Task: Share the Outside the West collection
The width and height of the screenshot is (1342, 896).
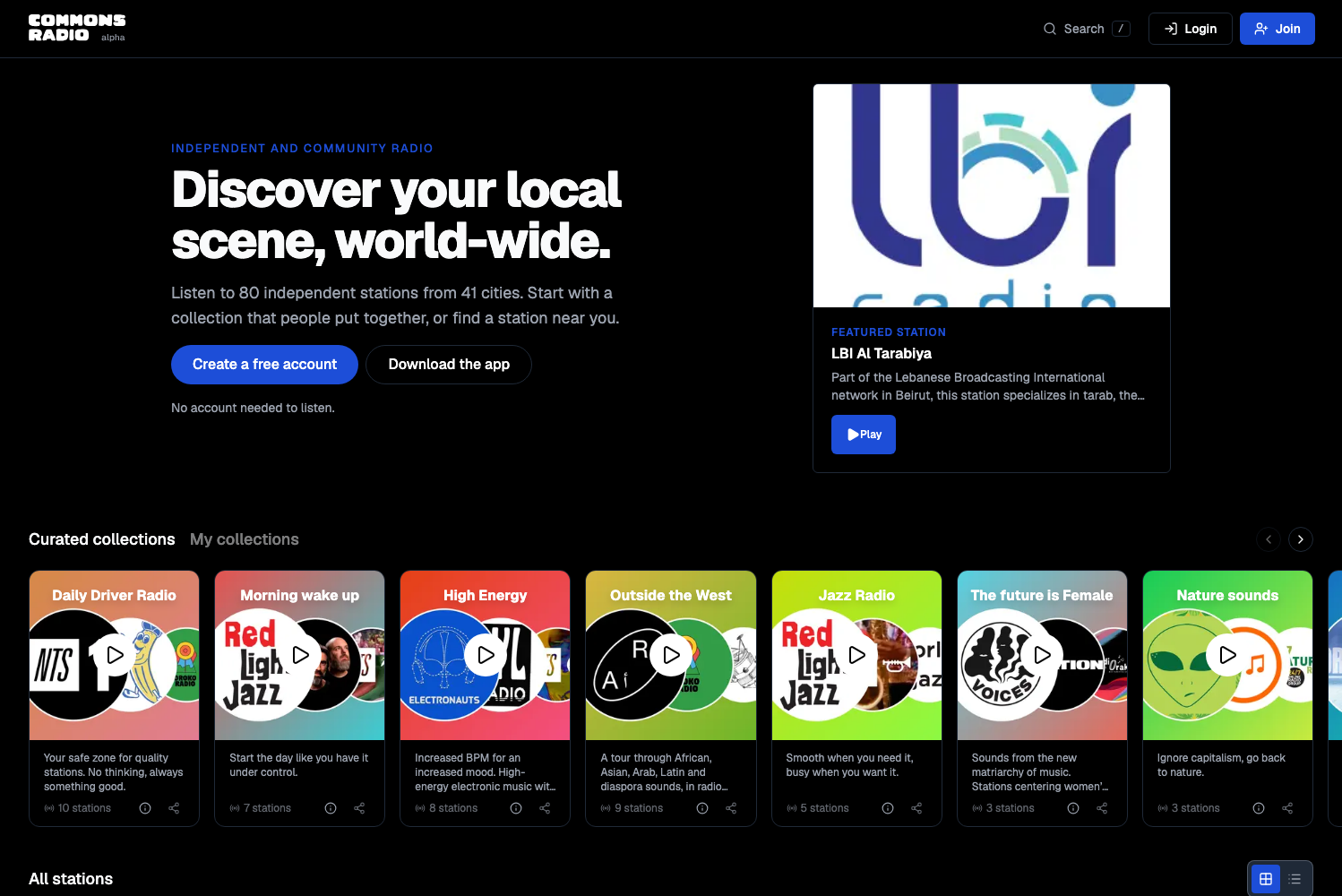Action: coord(731,808)
